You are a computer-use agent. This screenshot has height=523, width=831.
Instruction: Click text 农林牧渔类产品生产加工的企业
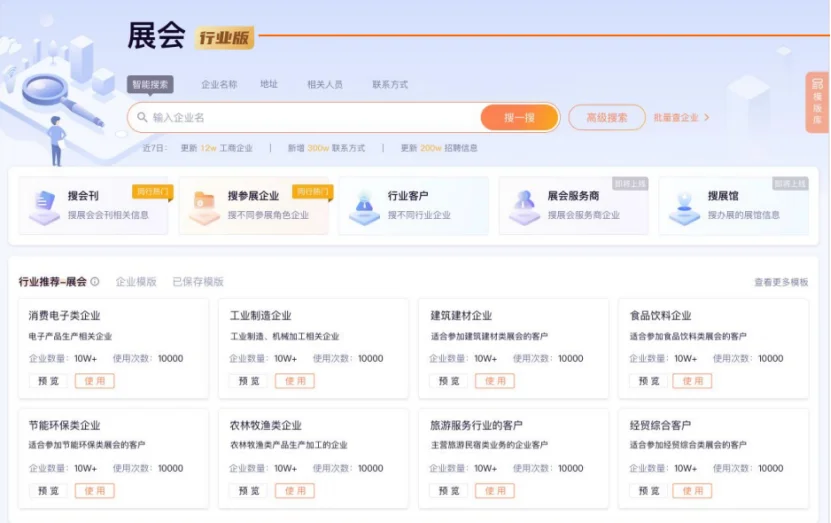pos(289,445)
